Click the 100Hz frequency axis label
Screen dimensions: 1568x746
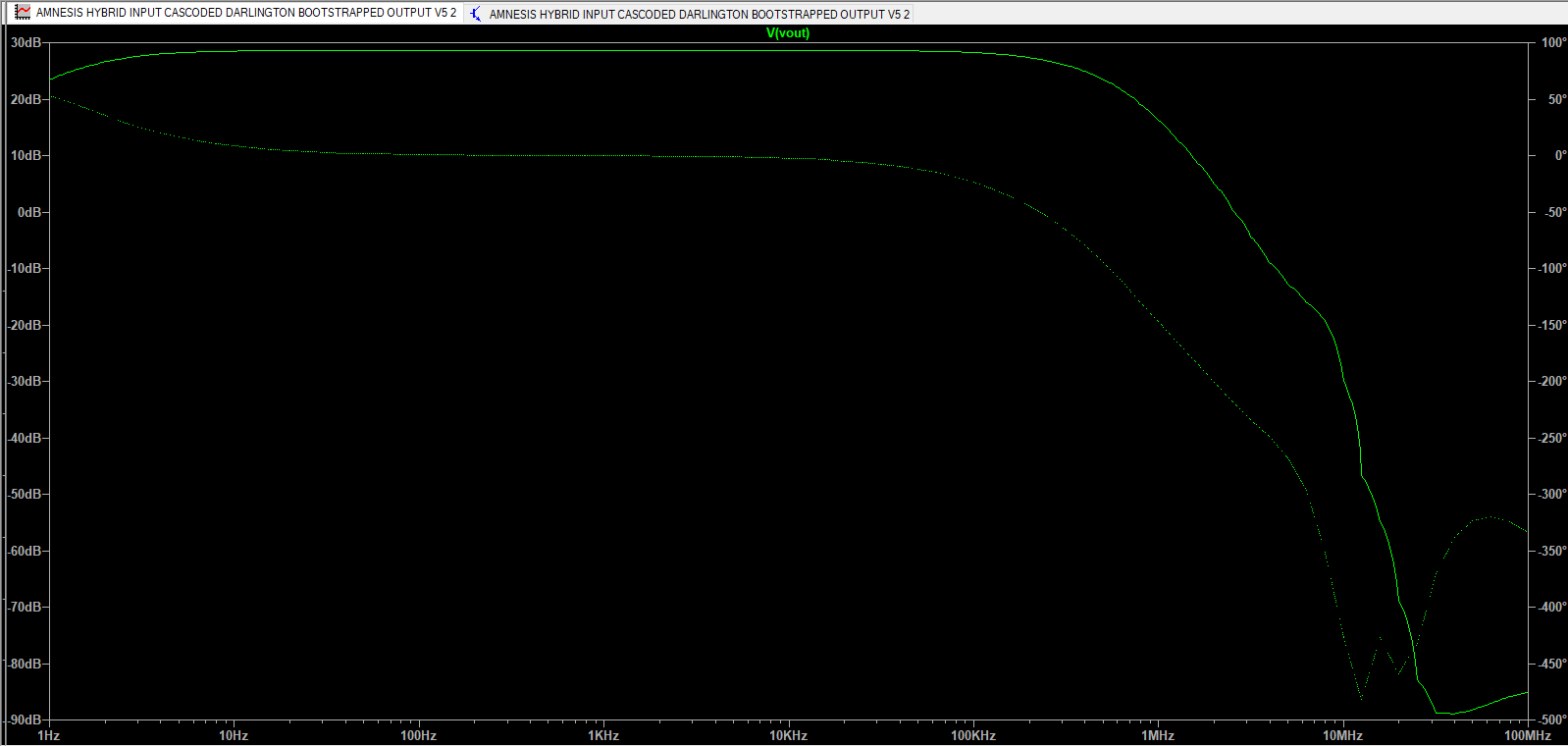tap(419, 735)
